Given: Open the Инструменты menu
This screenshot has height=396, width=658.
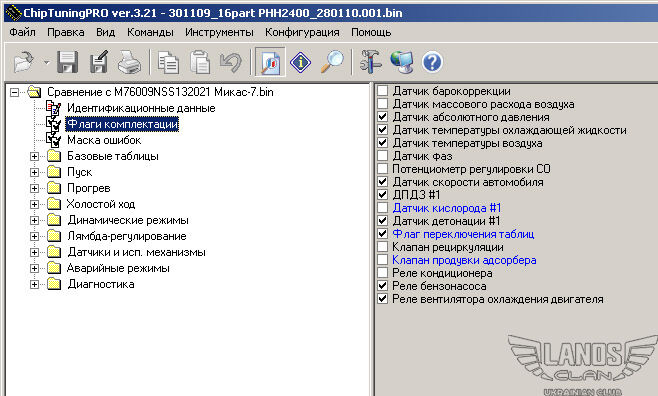Looking at the screenshot, I should pos(219,32).
